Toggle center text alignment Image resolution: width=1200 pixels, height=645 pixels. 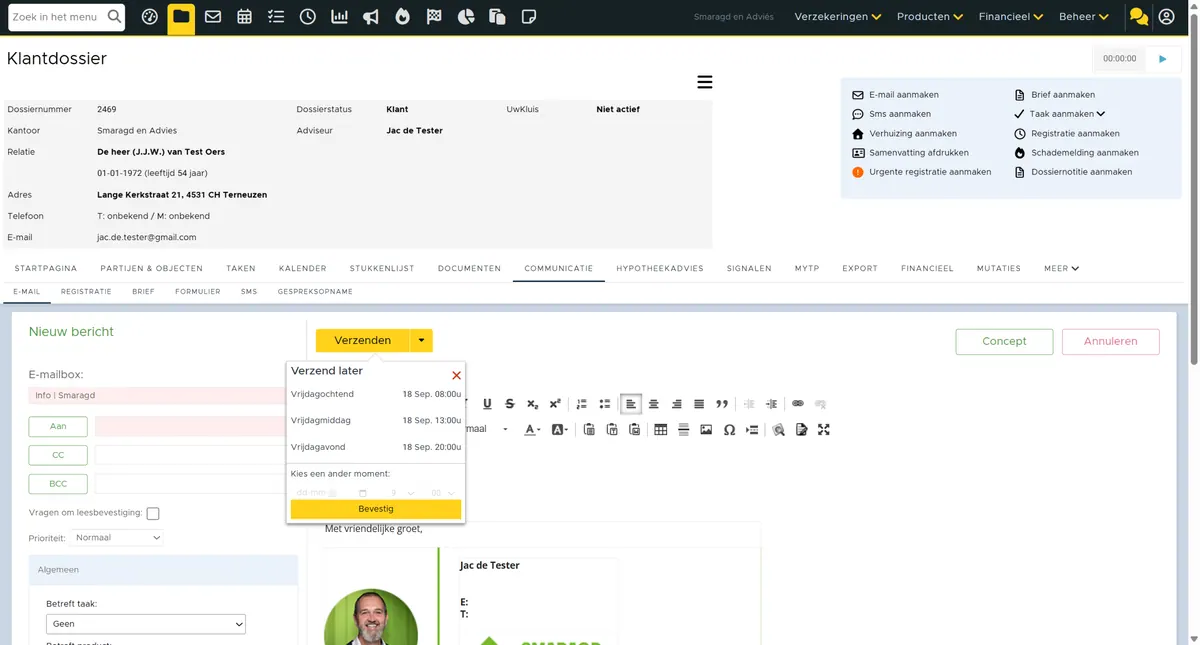click(x=654, y=404)
